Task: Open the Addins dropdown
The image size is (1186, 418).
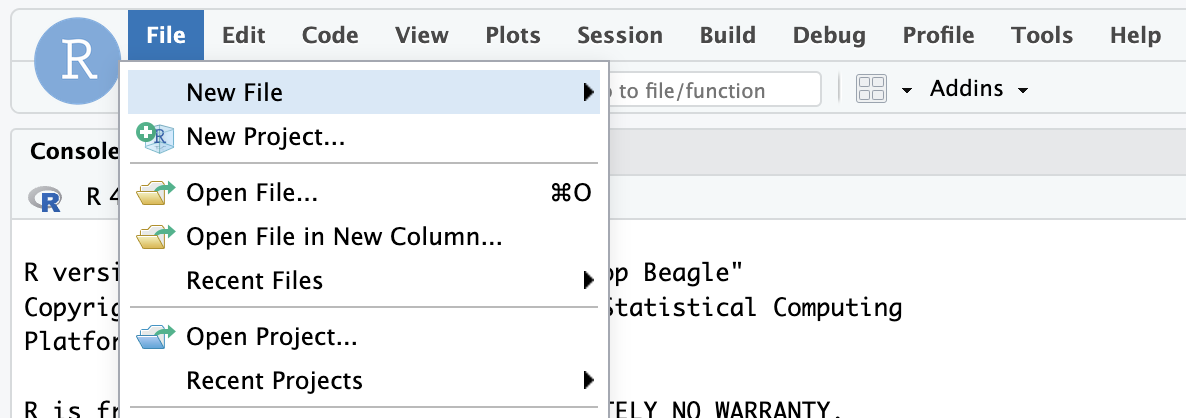Action: [978, 90]
